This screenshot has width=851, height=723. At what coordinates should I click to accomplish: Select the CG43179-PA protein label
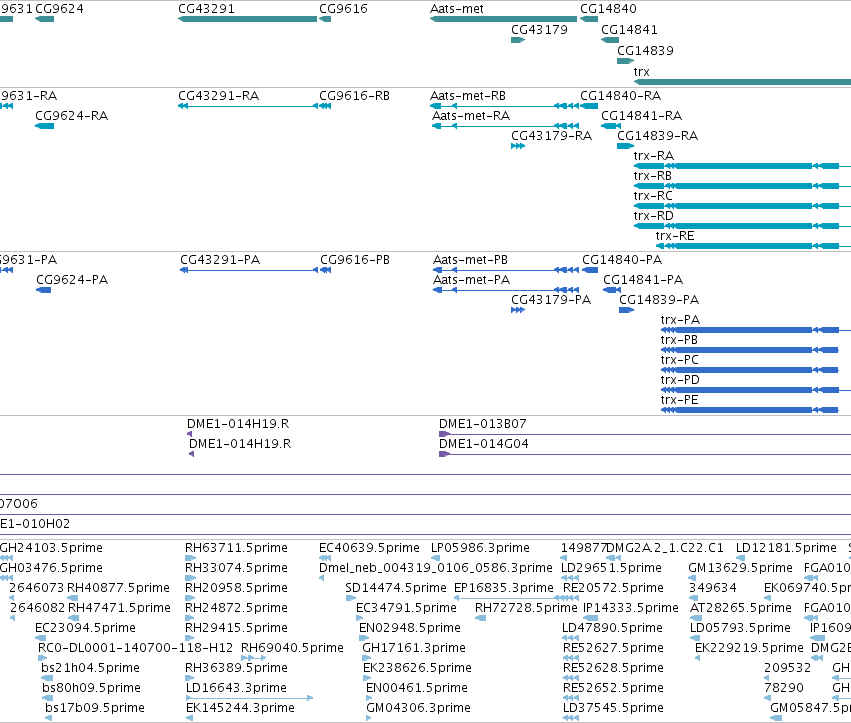tap(551, 300)
